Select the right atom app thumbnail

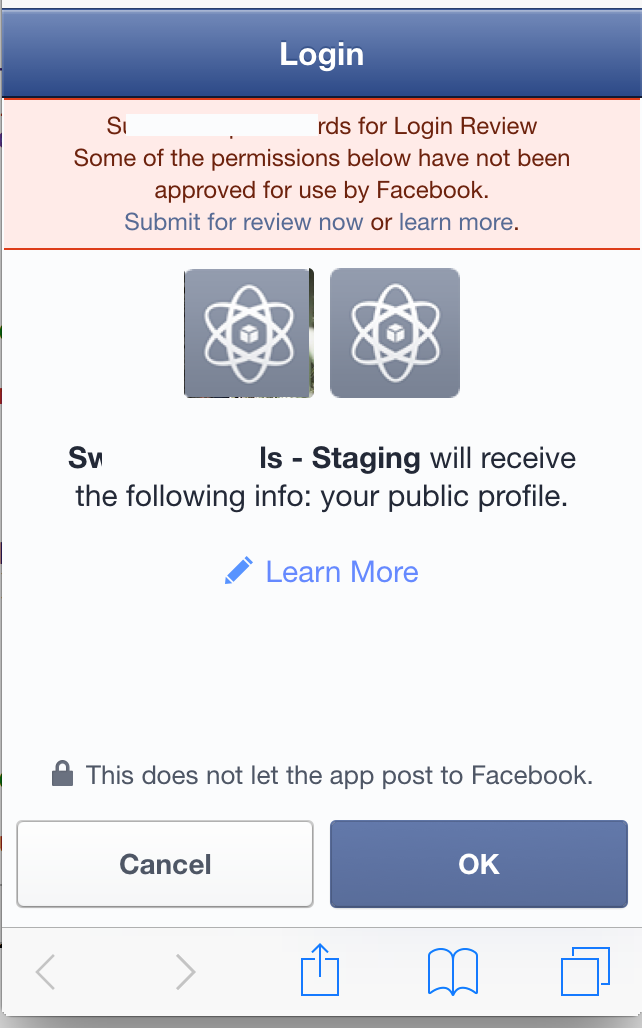395,333
